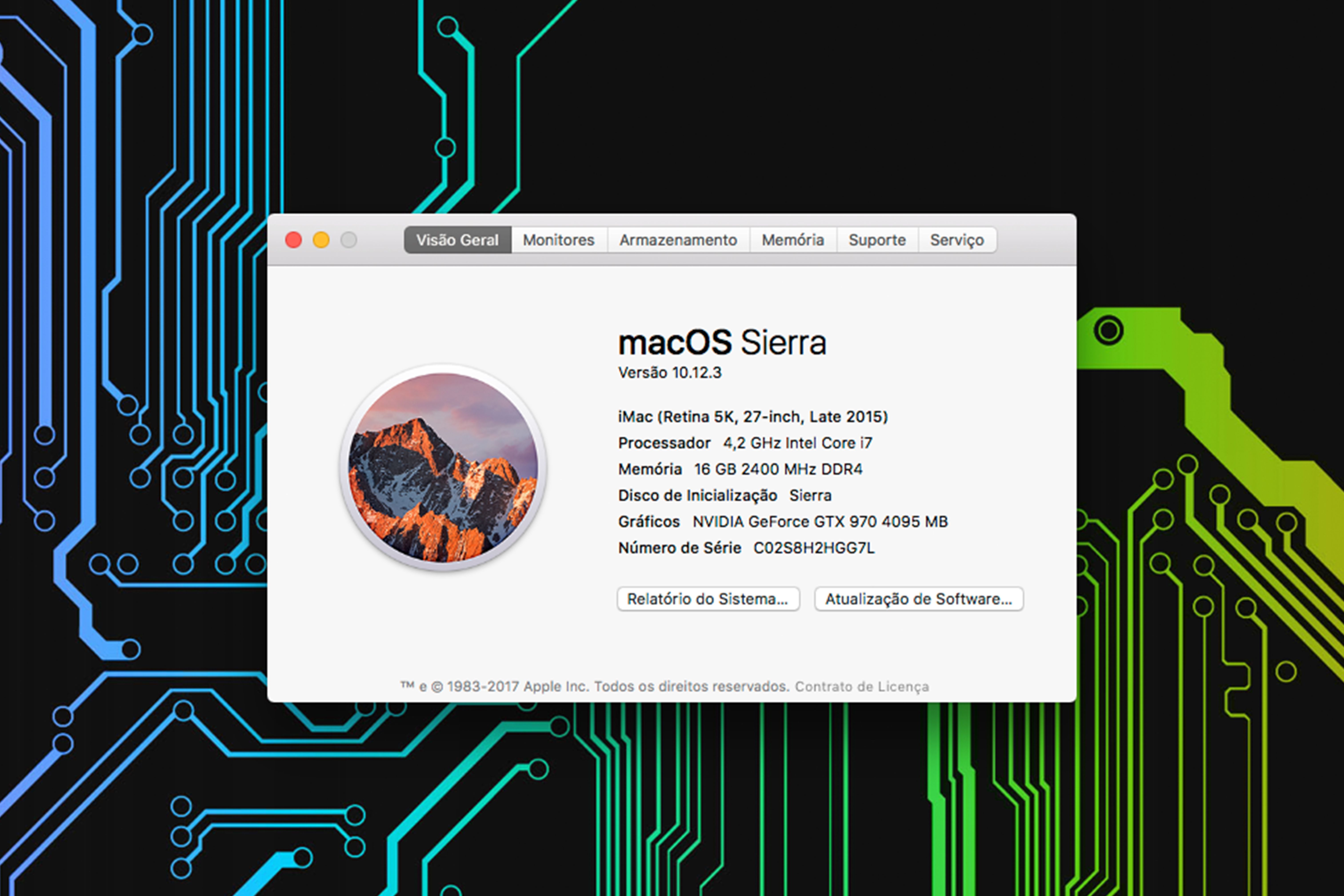1344x896 pixels.
Task: Click the greyed-out zoom window button
Action: 349,240
